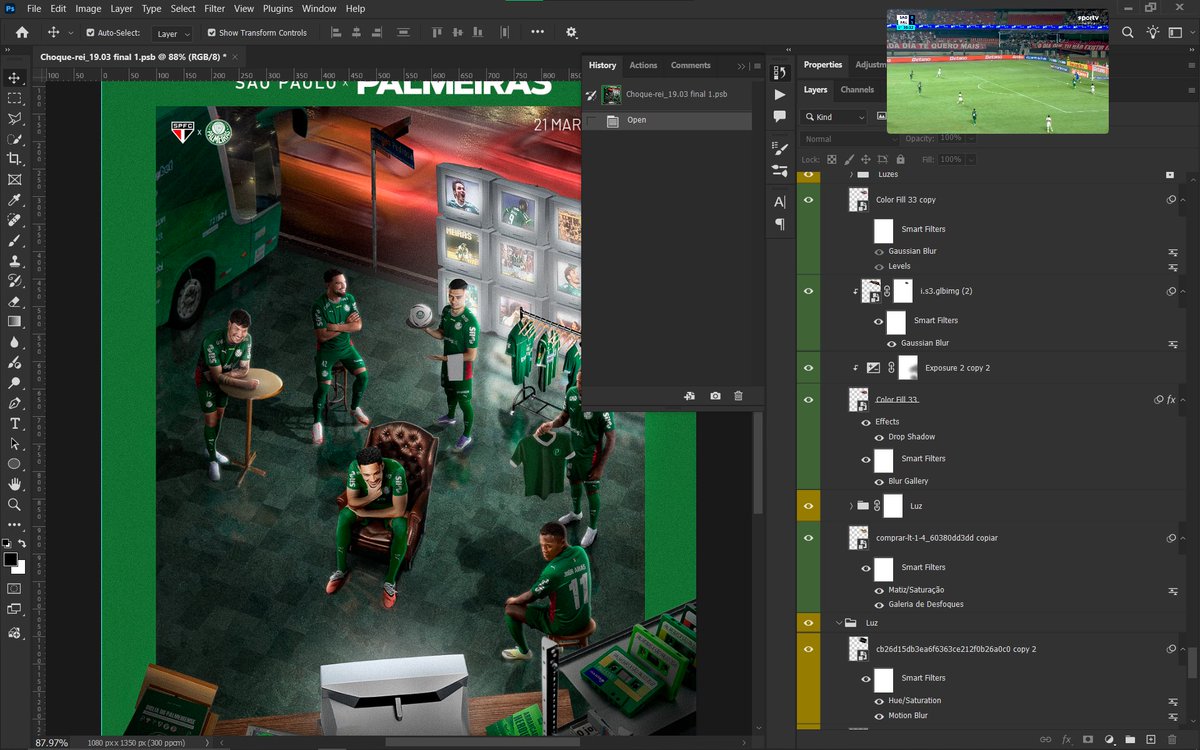Create a new layer icon
The image size is (1200, 750).
click(1151, 740)
